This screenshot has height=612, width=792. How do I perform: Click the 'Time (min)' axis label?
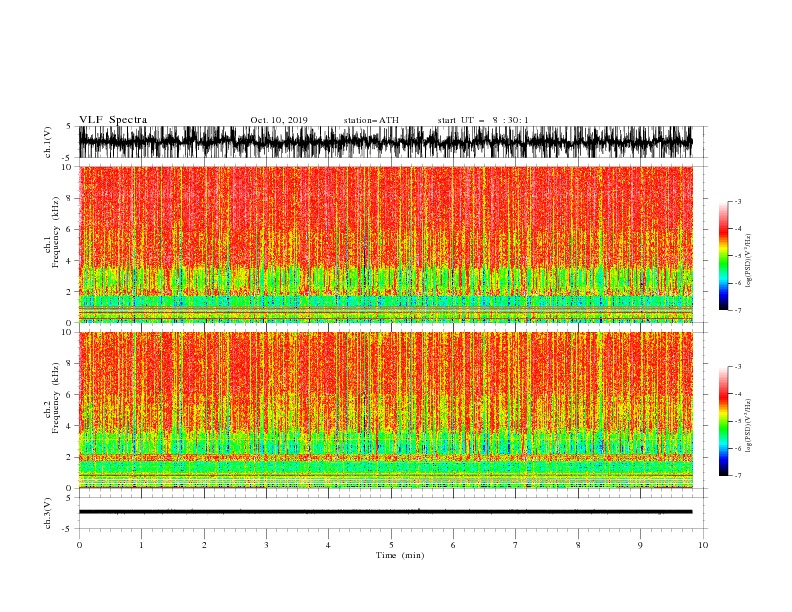point(400,555)
